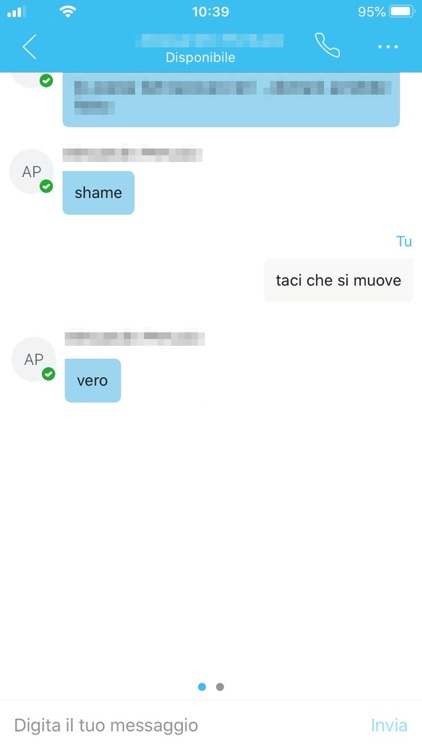Tap green status badge on 'shame' avatar

click(x=46, y=186)
